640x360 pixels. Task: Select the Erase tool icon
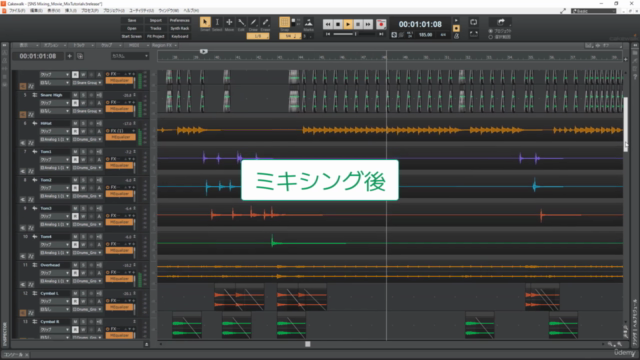pyautogui.click(x=265, y=22)
